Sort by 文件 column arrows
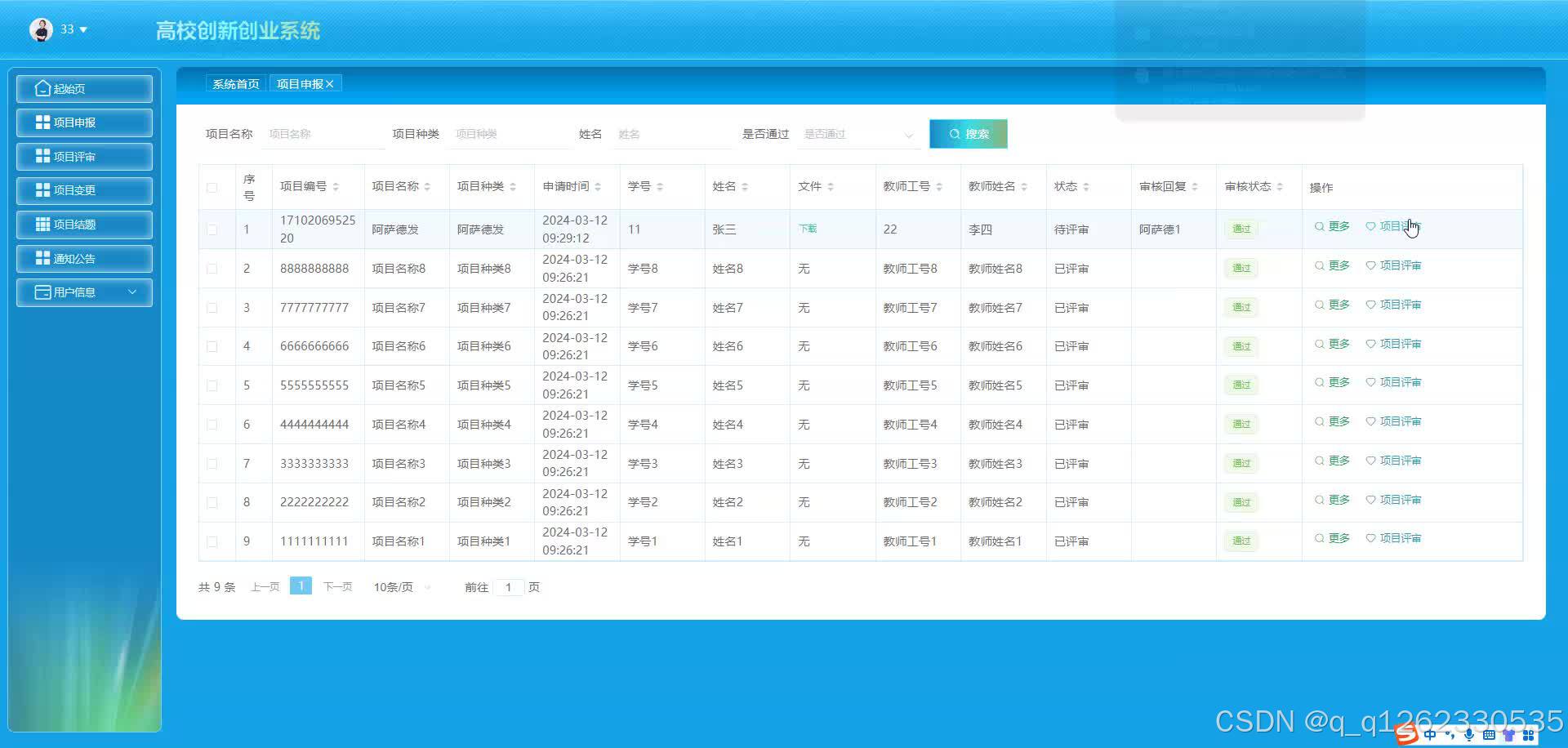This screenshot has height=748, width=1568. pos(831,187)
